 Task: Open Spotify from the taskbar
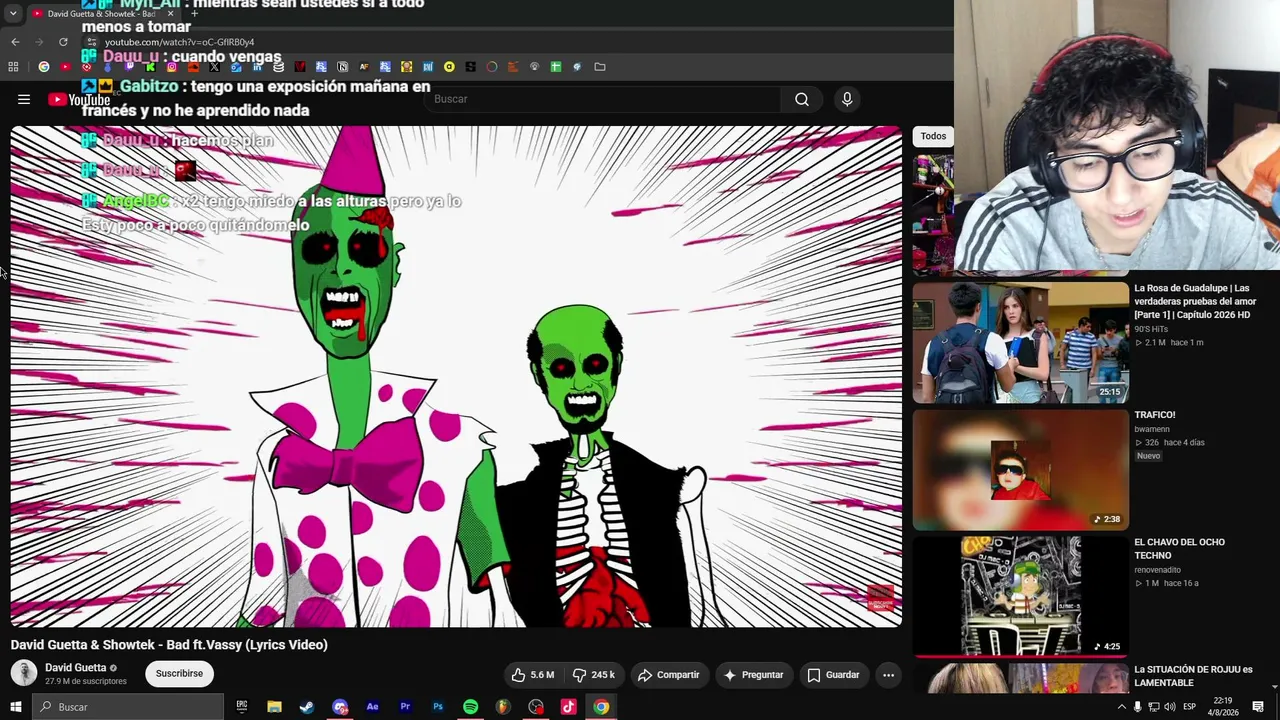coord(470,707)
